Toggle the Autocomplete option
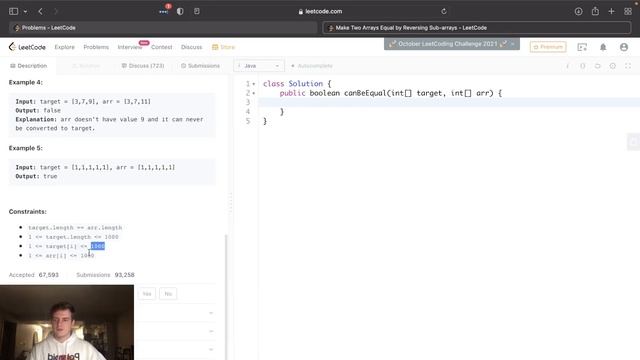This screenshot has width=640, height=360. (312, 66)
